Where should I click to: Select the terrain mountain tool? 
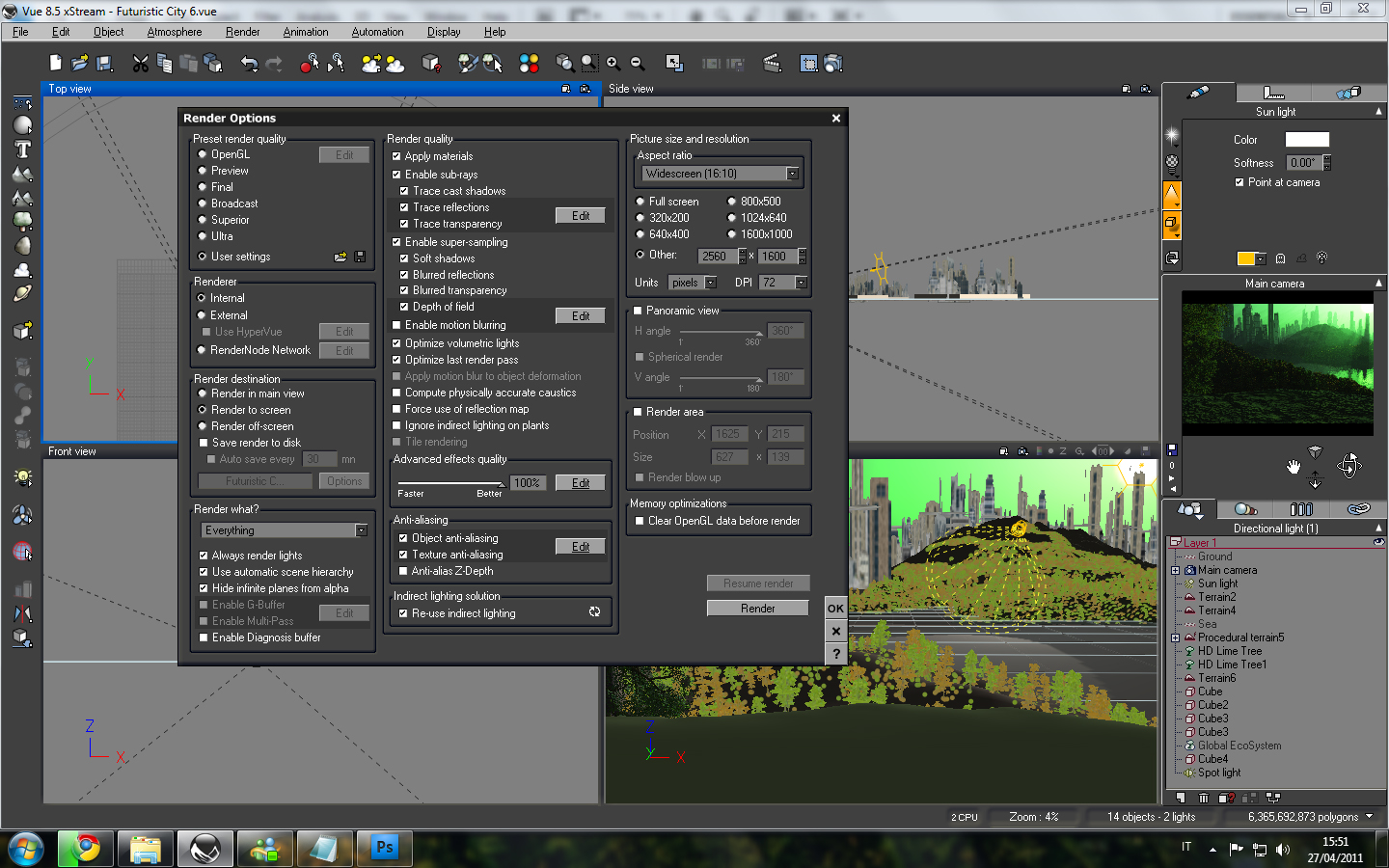click(x=22, y=174)
